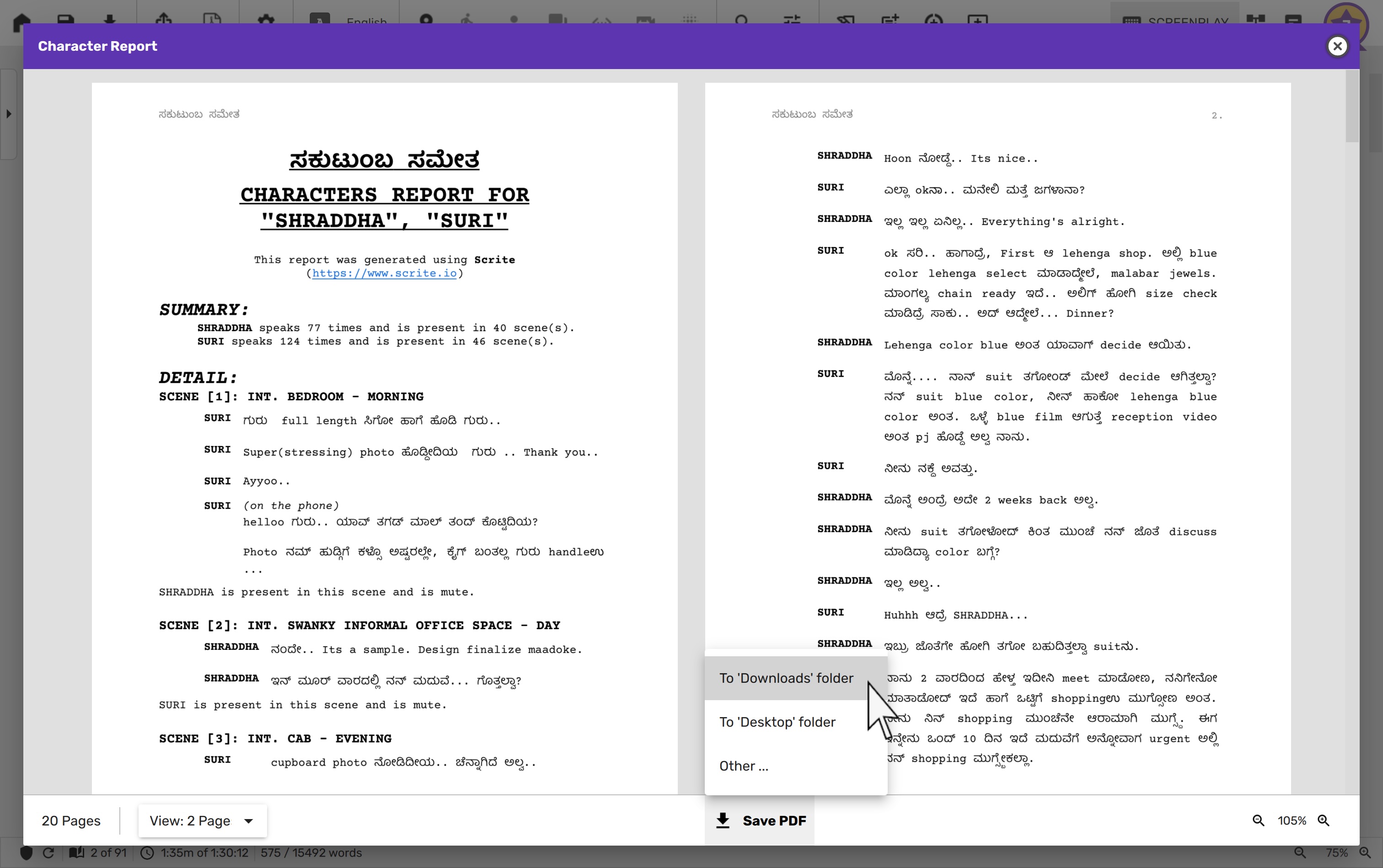Click the page count book icon
This screenshot has width=1383, height=868.
tap(76, 852)
